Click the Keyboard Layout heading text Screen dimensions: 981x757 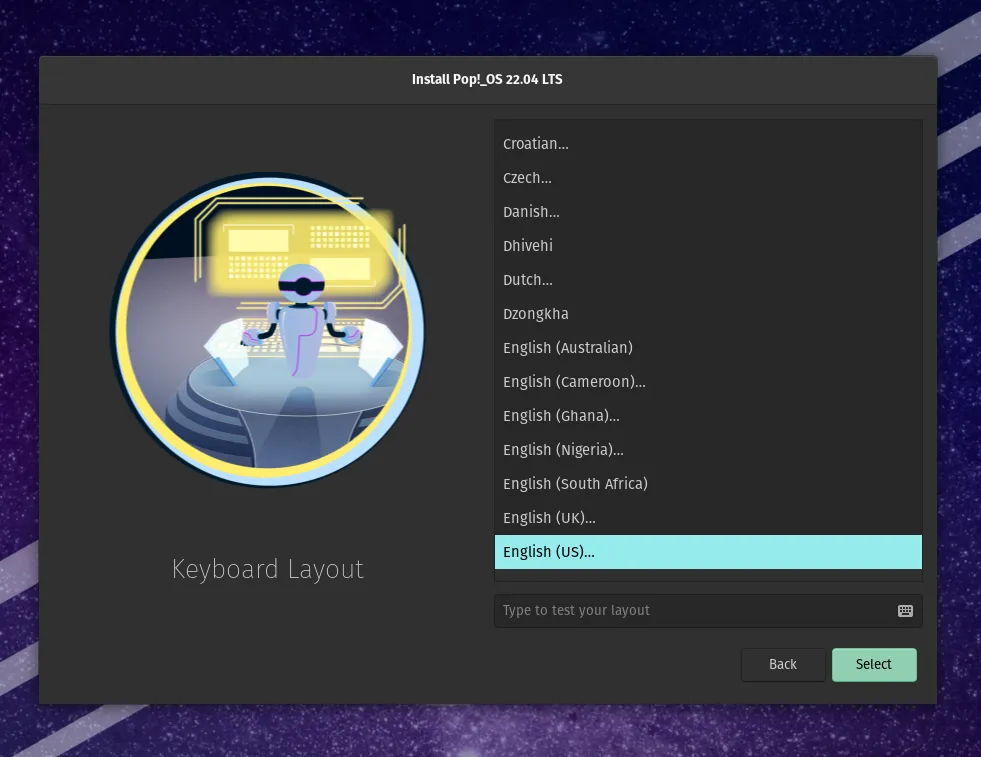[x=267, y=569]
